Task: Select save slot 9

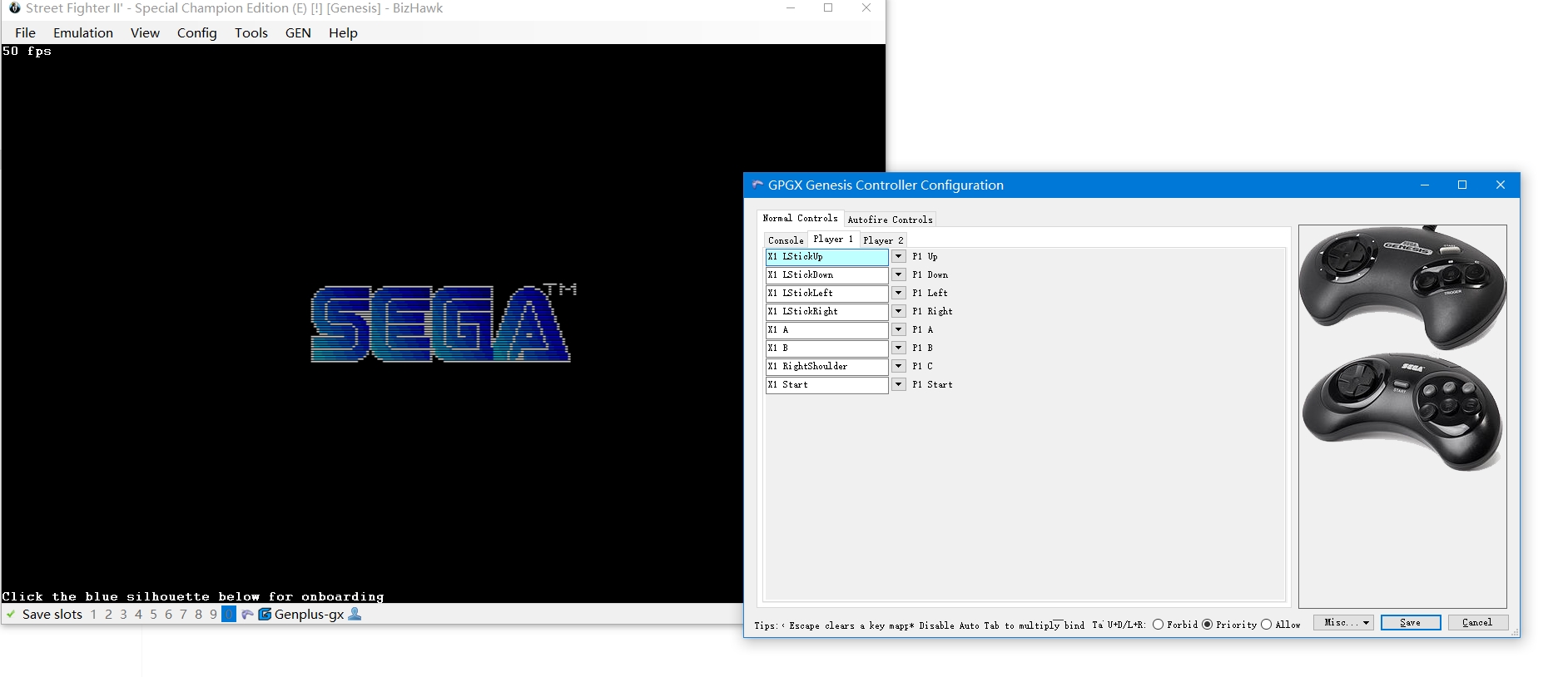Action: tap(213, 615)
